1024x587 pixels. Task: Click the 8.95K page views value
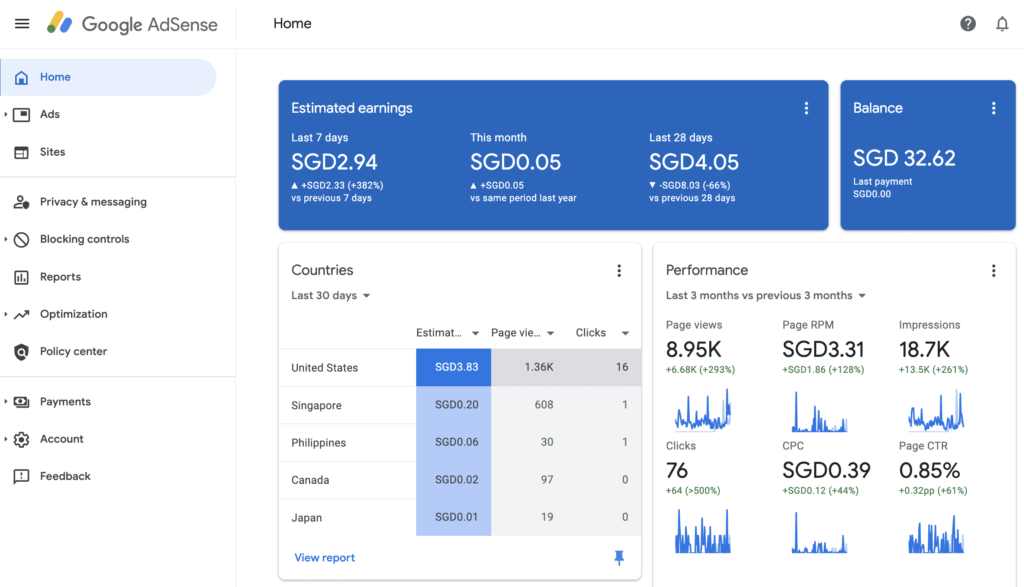pos(694,349)
